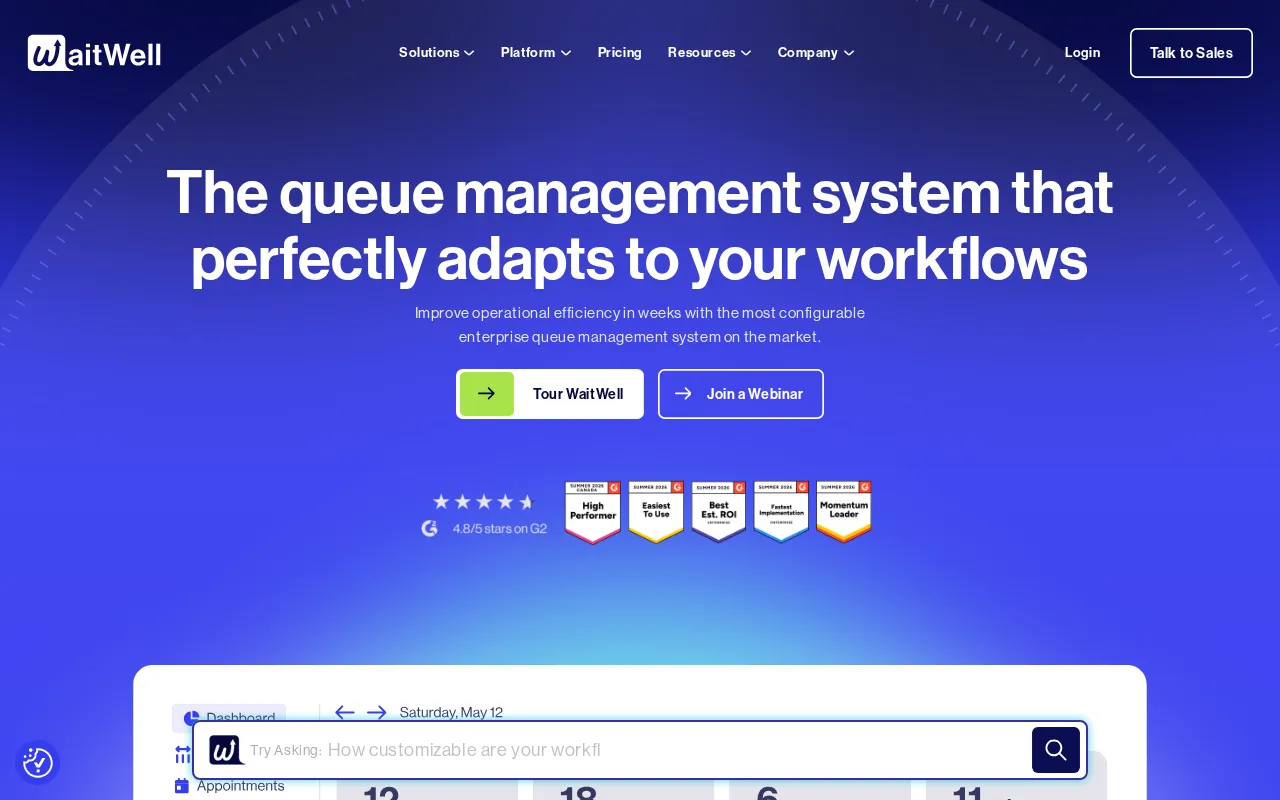Click the Tour WaitWell button

(550, 394)
